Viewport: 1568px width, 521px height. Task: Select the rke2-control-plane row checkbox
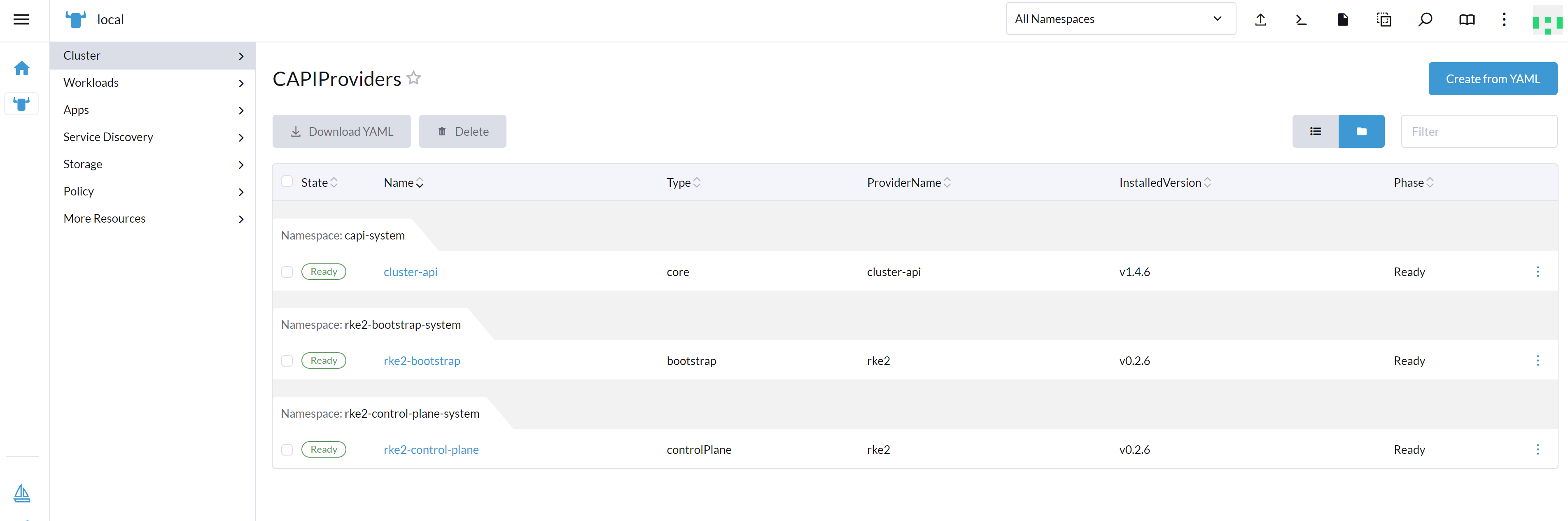click(287, 450)
